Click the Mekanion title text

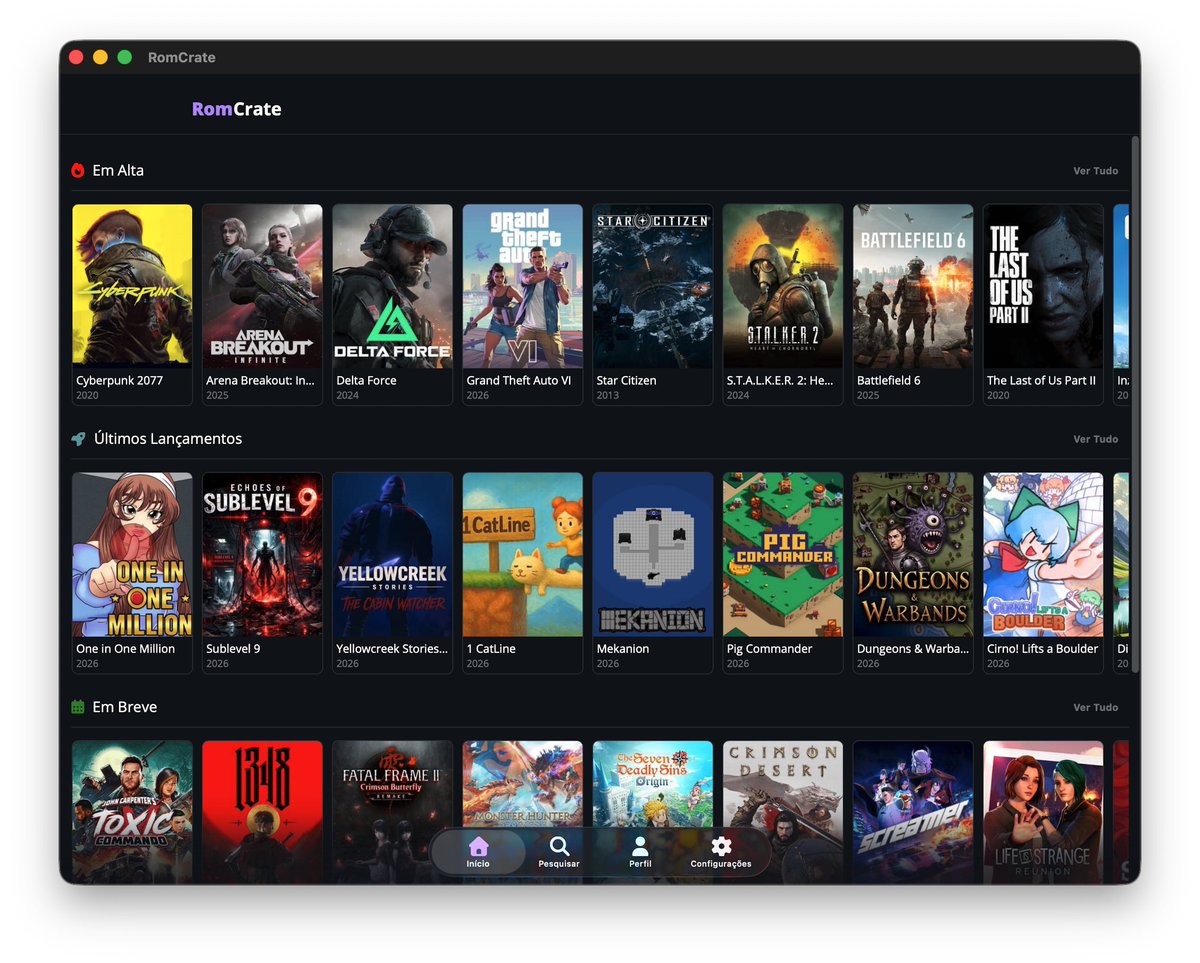pyautogui.click(x=623, y=649)
